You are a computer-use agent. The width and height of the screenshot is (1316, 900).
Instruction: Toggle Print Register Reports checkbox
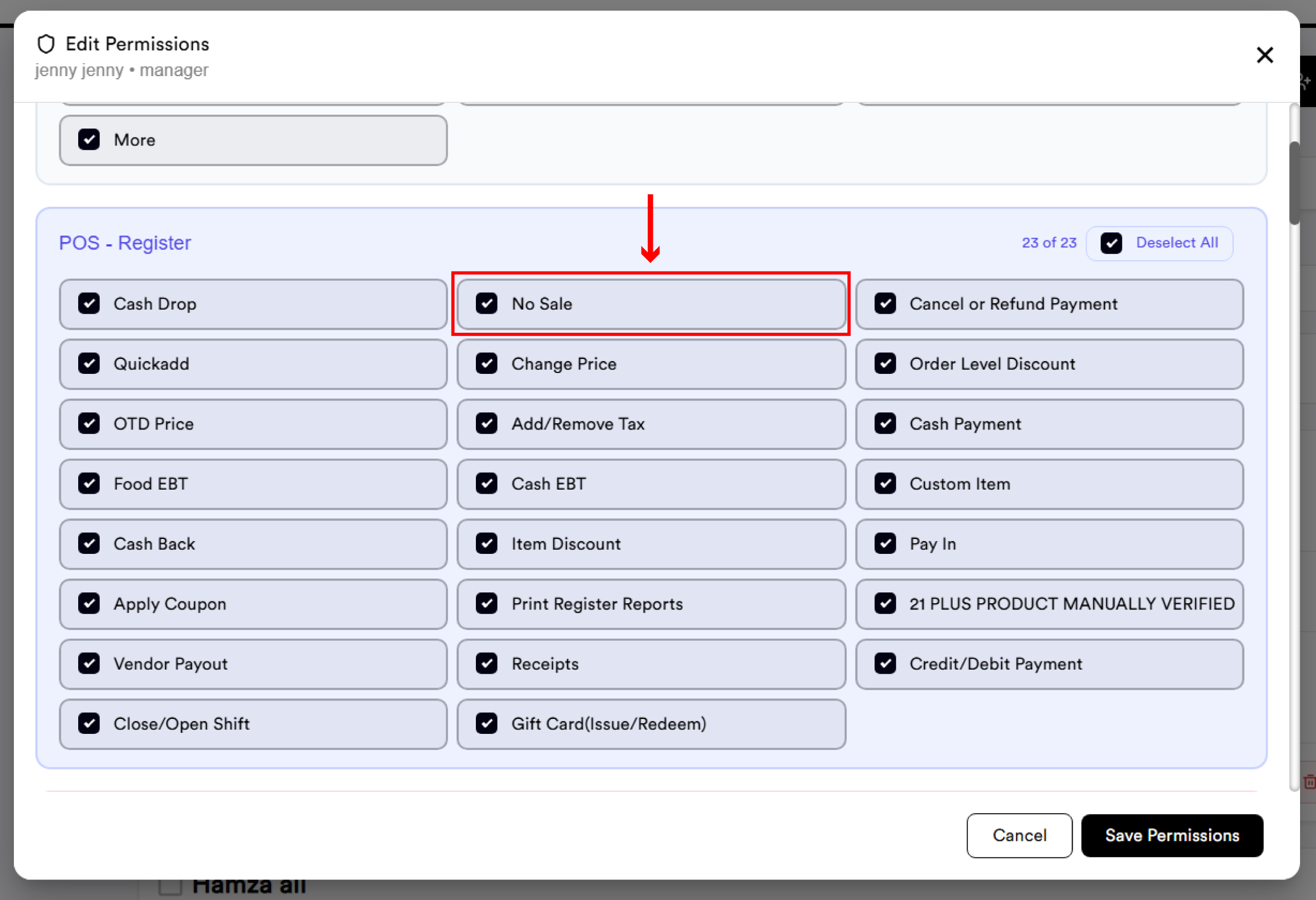point(487,604)
